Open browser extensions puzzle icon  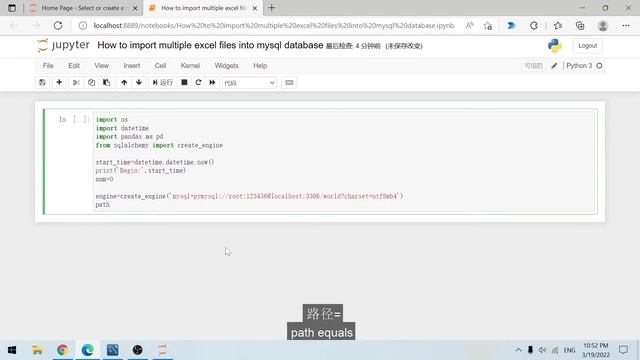(534, 25)
